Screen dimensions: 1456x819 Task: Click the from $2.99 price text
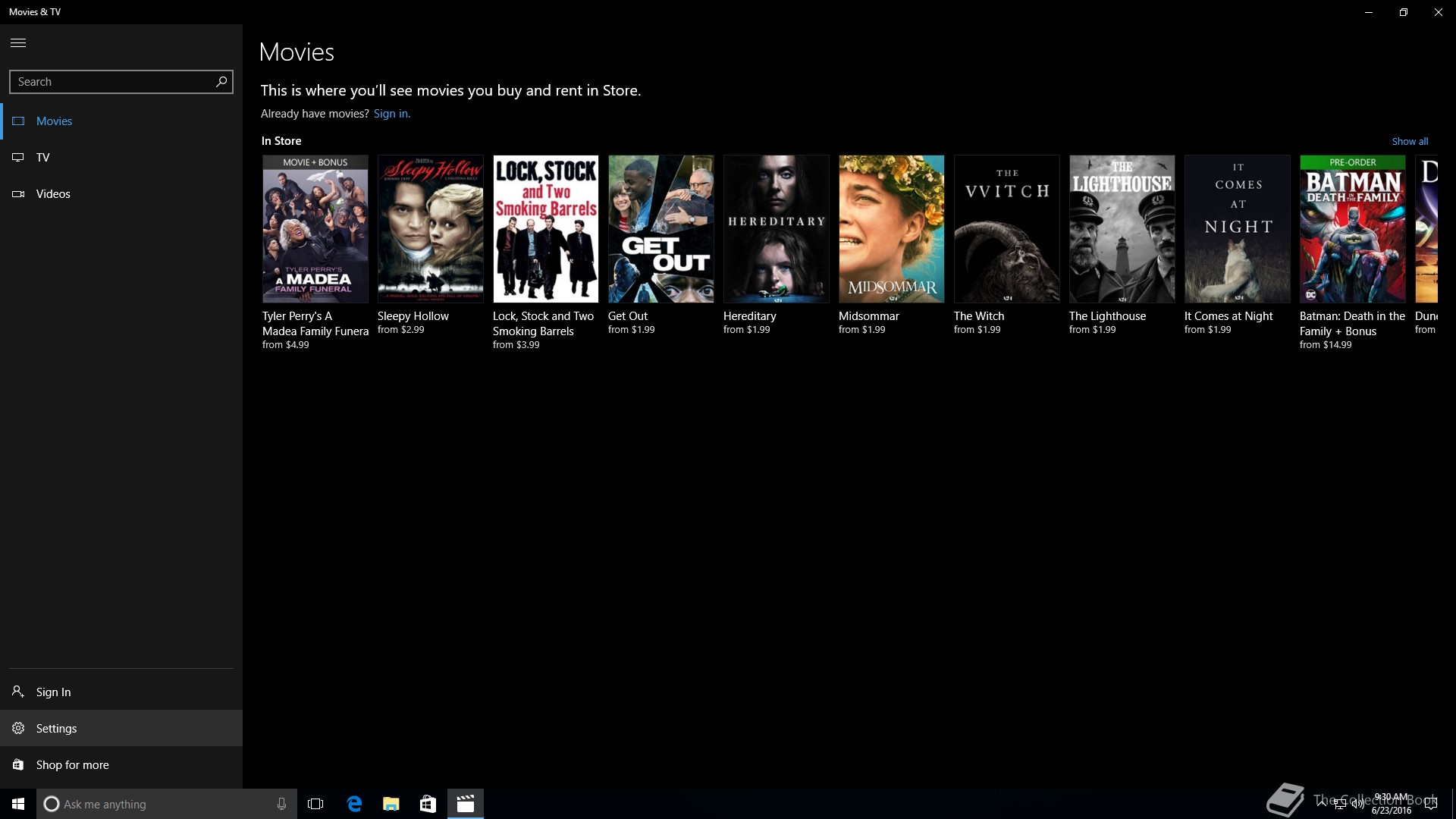point(401,329)
